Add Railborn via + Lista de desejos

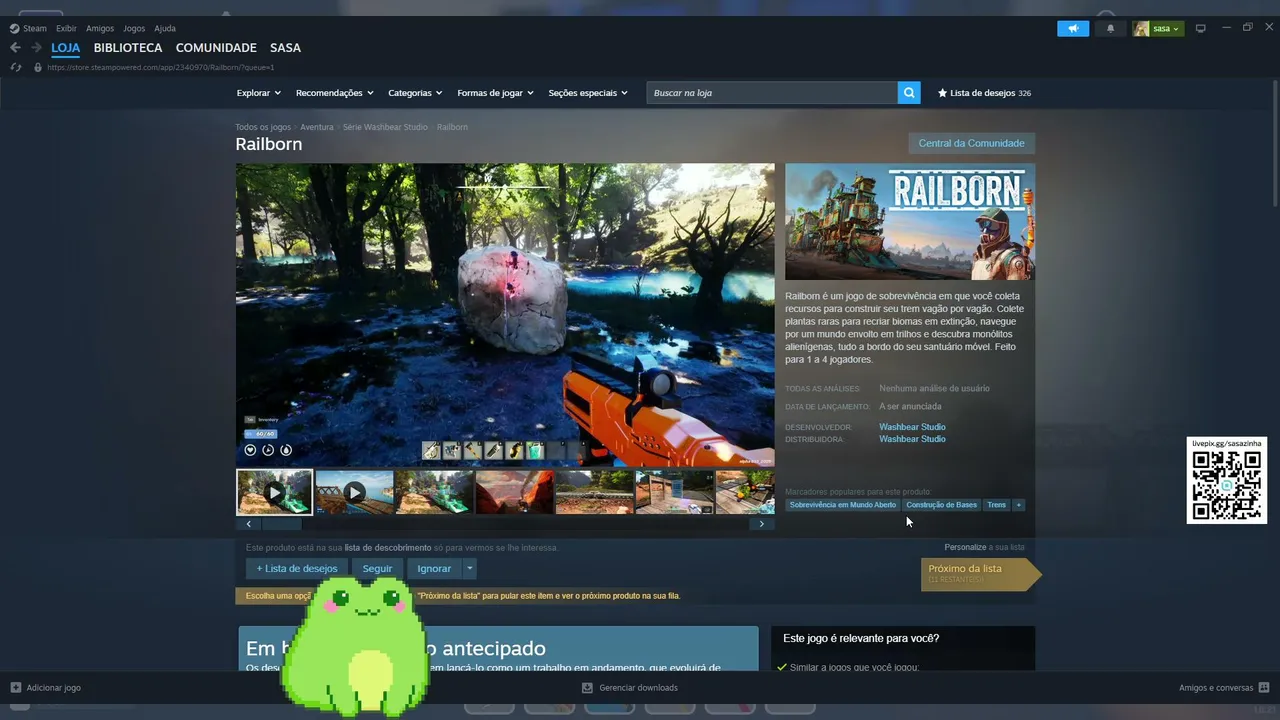click(x=297, y=568)
